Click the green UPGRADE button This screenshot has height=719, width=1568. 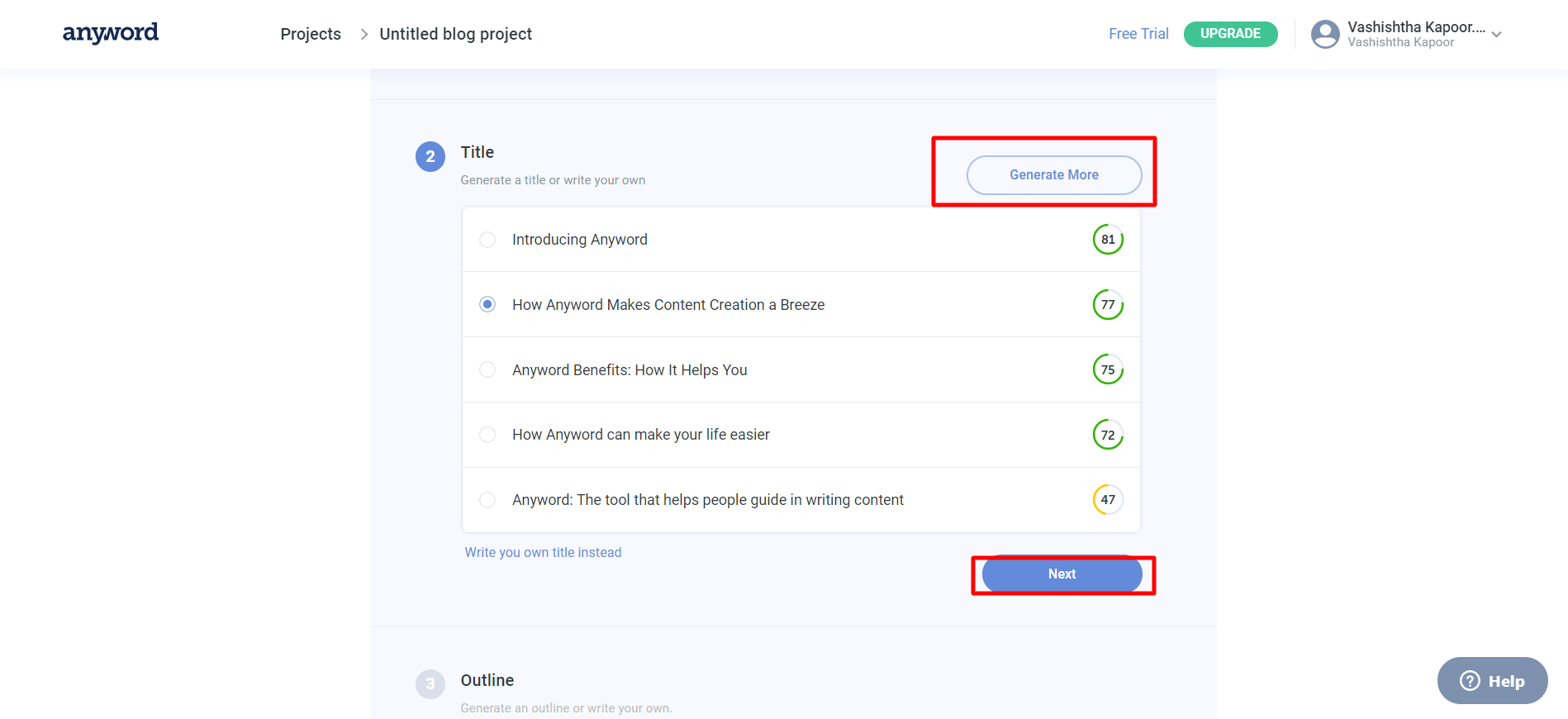[x=1230, y=34]
